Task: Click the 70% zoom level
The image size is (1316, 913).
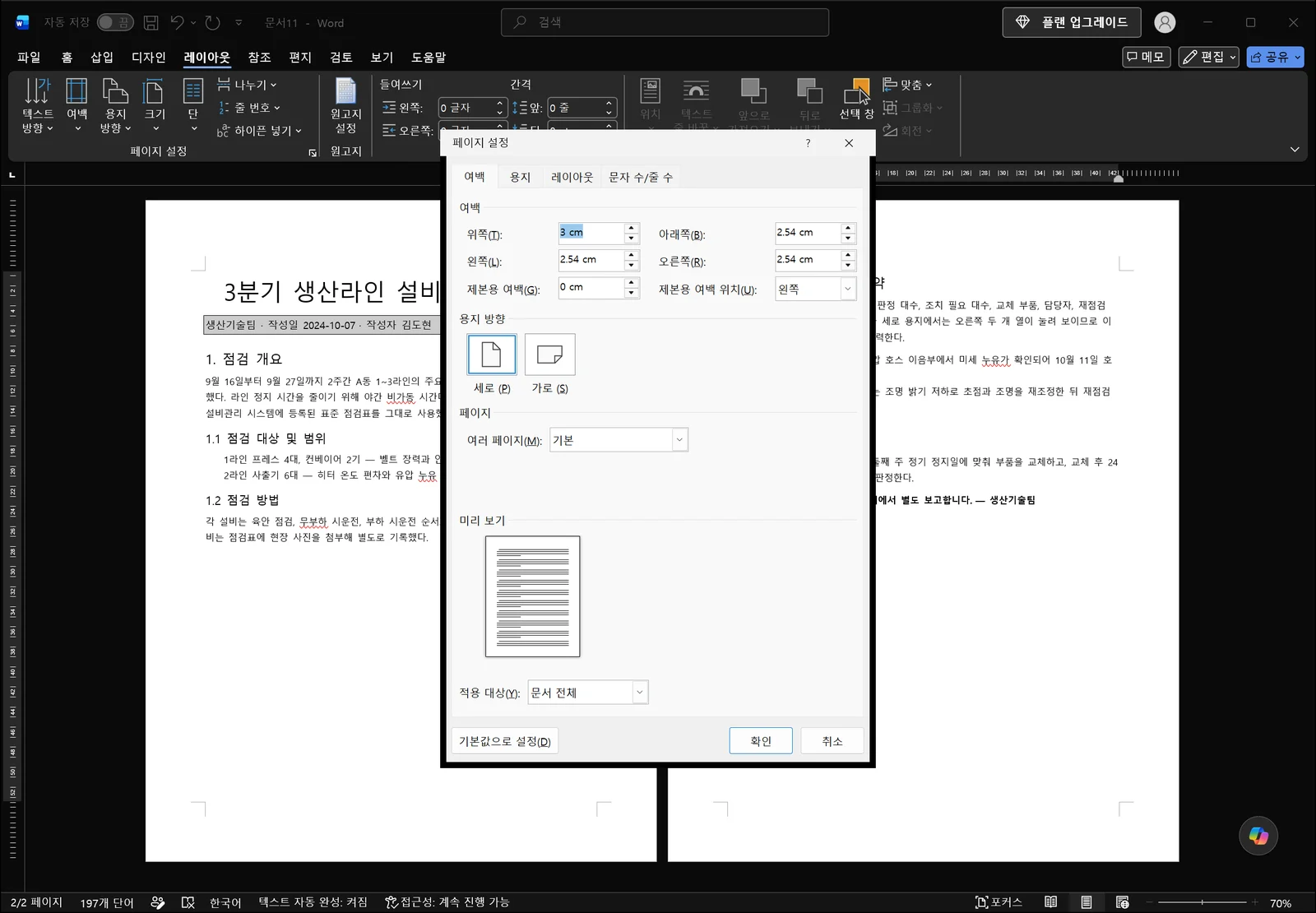Action: (1281, 903)
